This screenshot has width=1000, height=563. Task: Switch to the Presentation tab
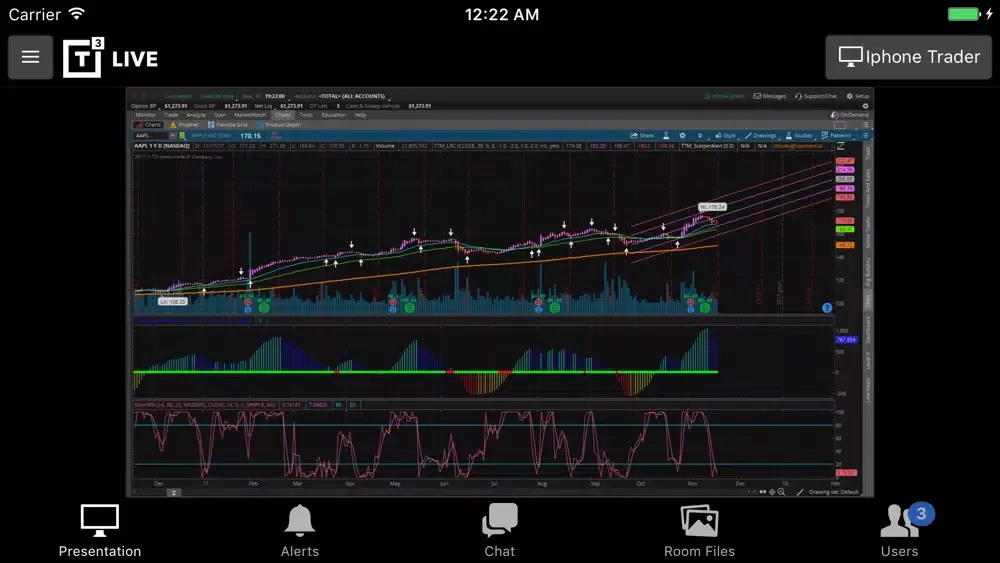99,530
